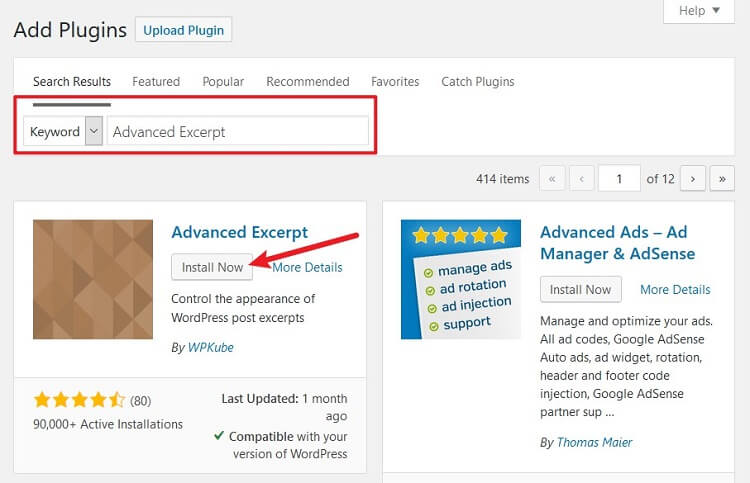
Task: Focus the plugin search text field
Action: click(x=238, y=131)
